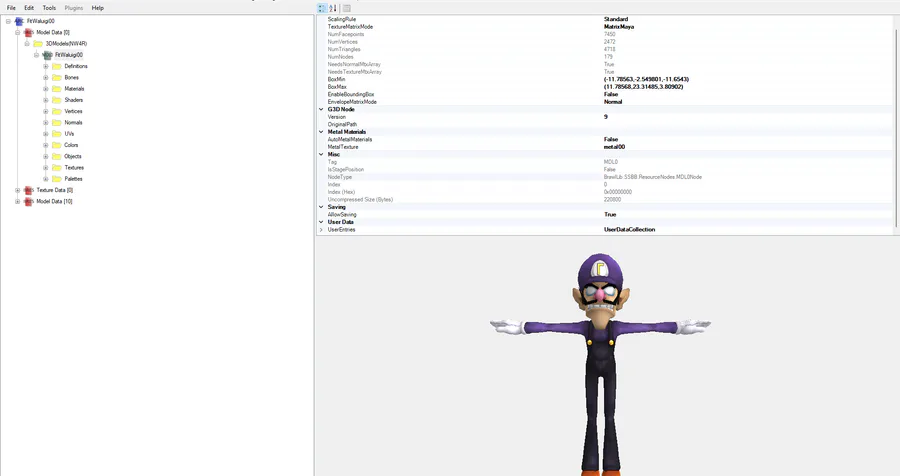Toggle EnableBoundingBox False value

point(611,94)
